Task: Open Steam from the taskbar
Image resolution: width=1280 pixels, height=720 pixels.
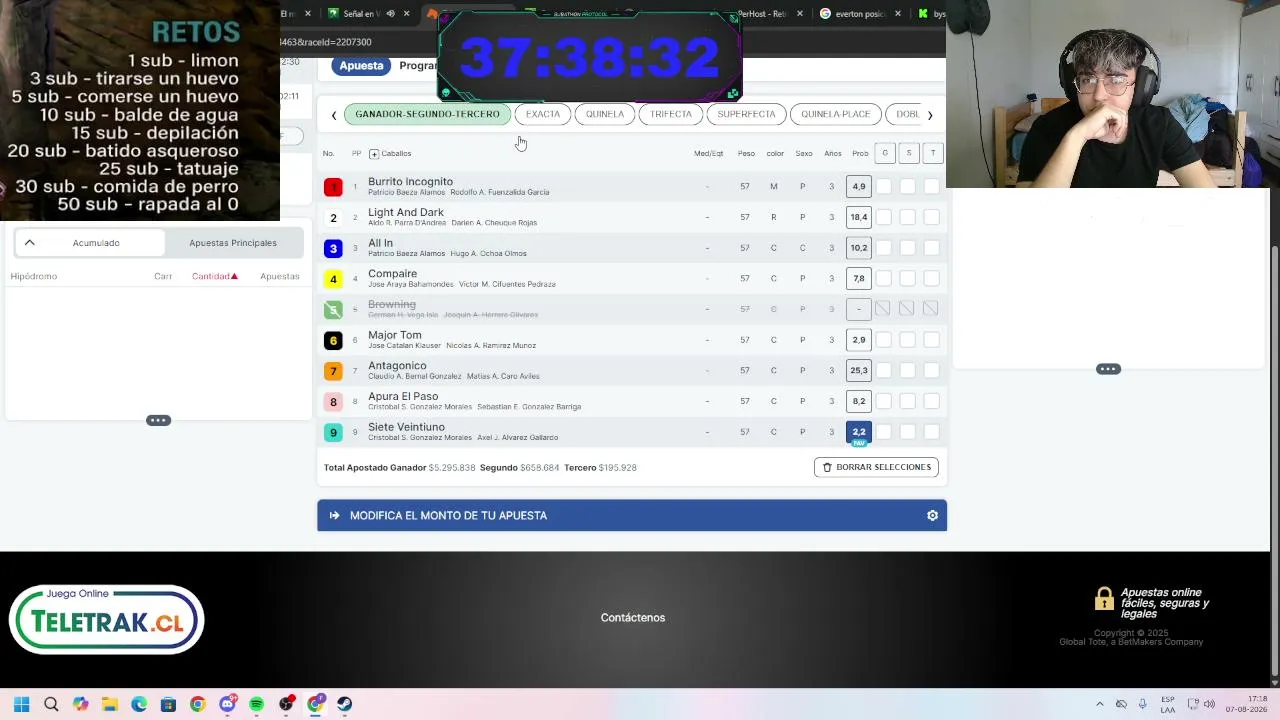Action: (345, 704)
